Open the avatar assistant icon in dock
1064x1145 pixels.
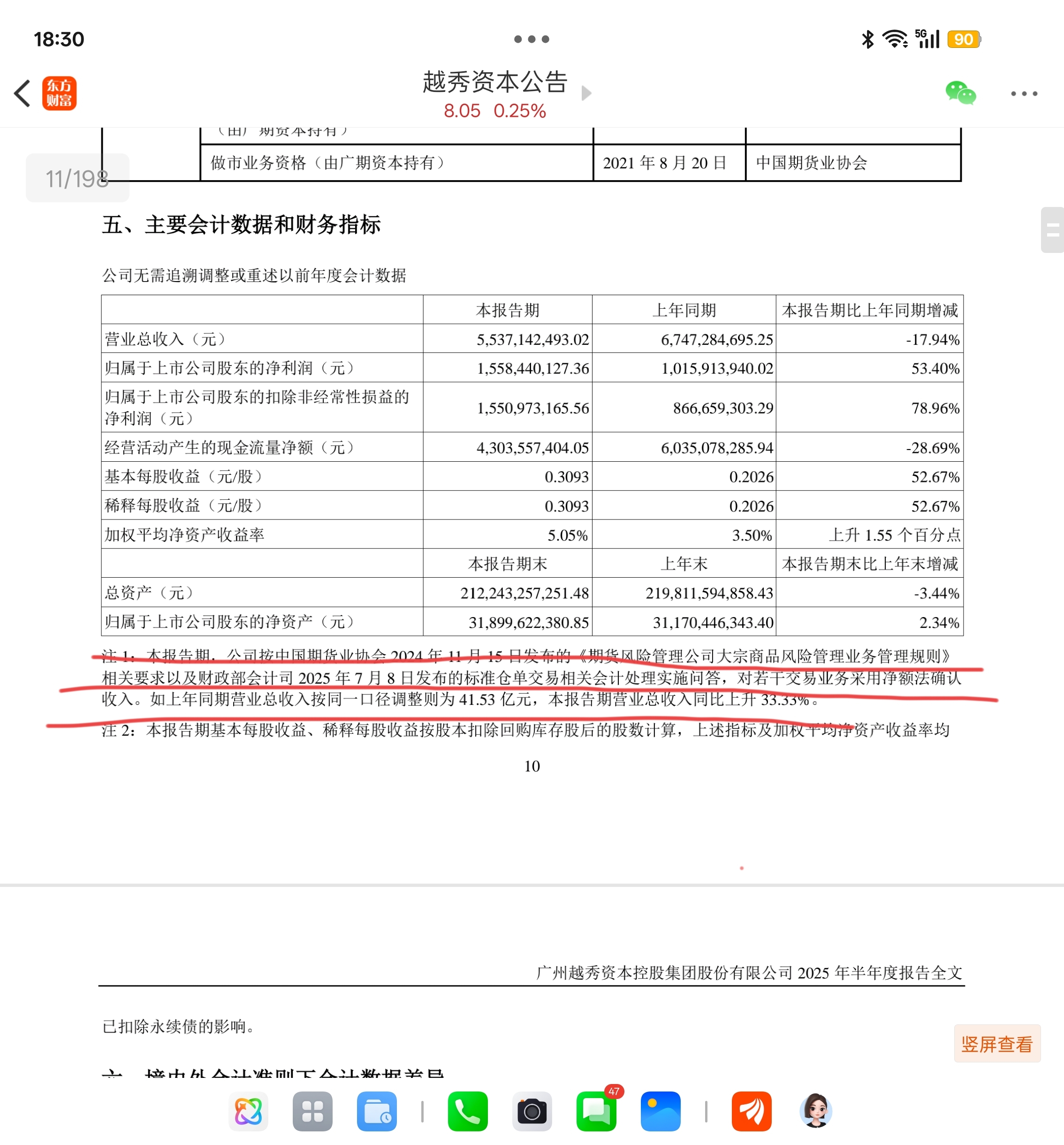(816, 1111)
